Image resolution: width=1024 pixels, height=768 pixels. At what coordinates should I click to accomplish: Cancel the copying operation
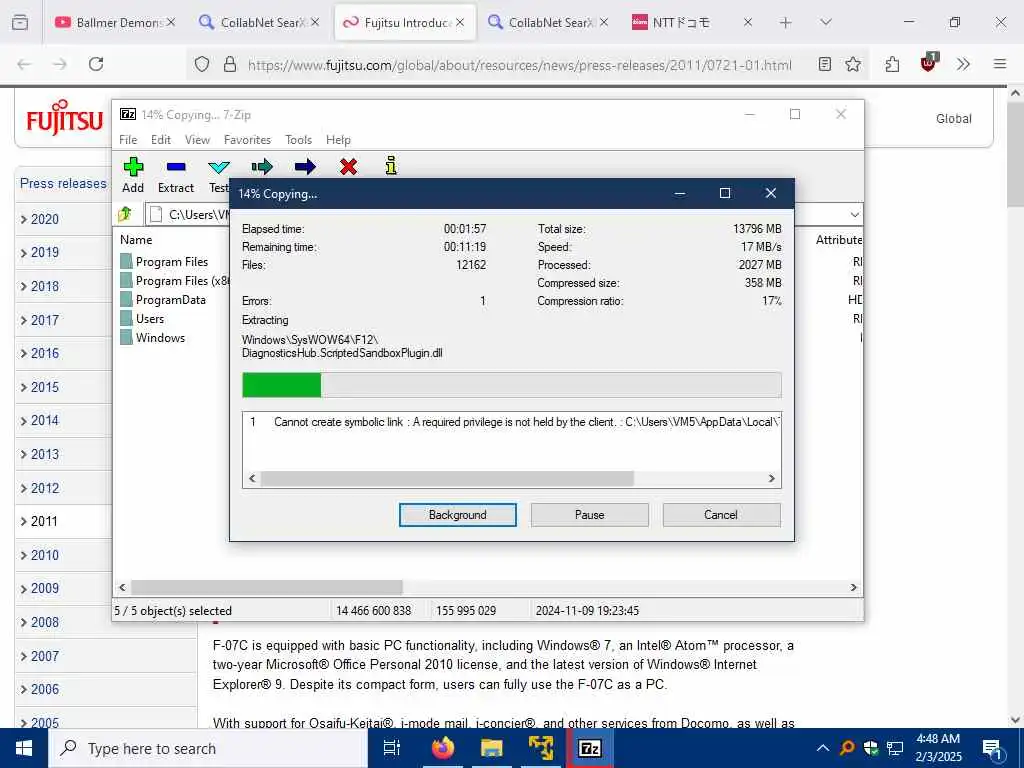(x=721, y=515)
